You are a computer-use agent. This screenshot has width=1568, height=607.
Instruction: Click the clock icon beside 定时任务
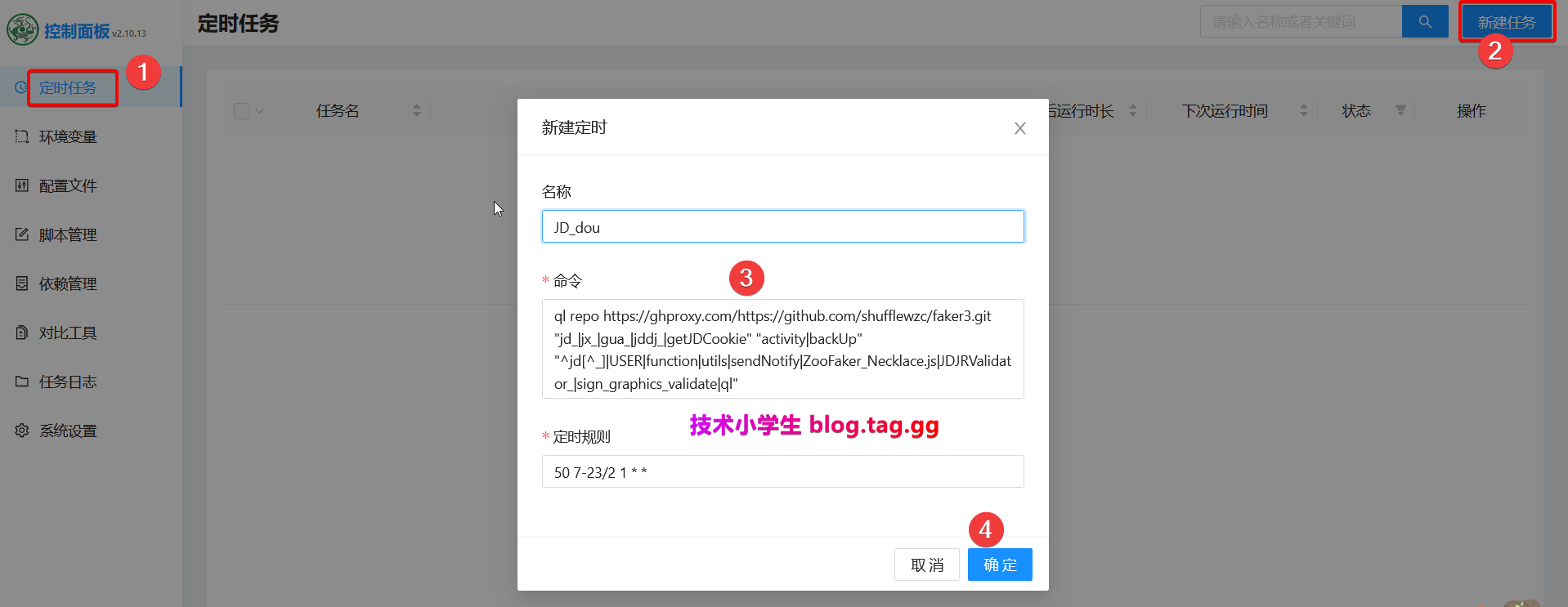[21, 87]
